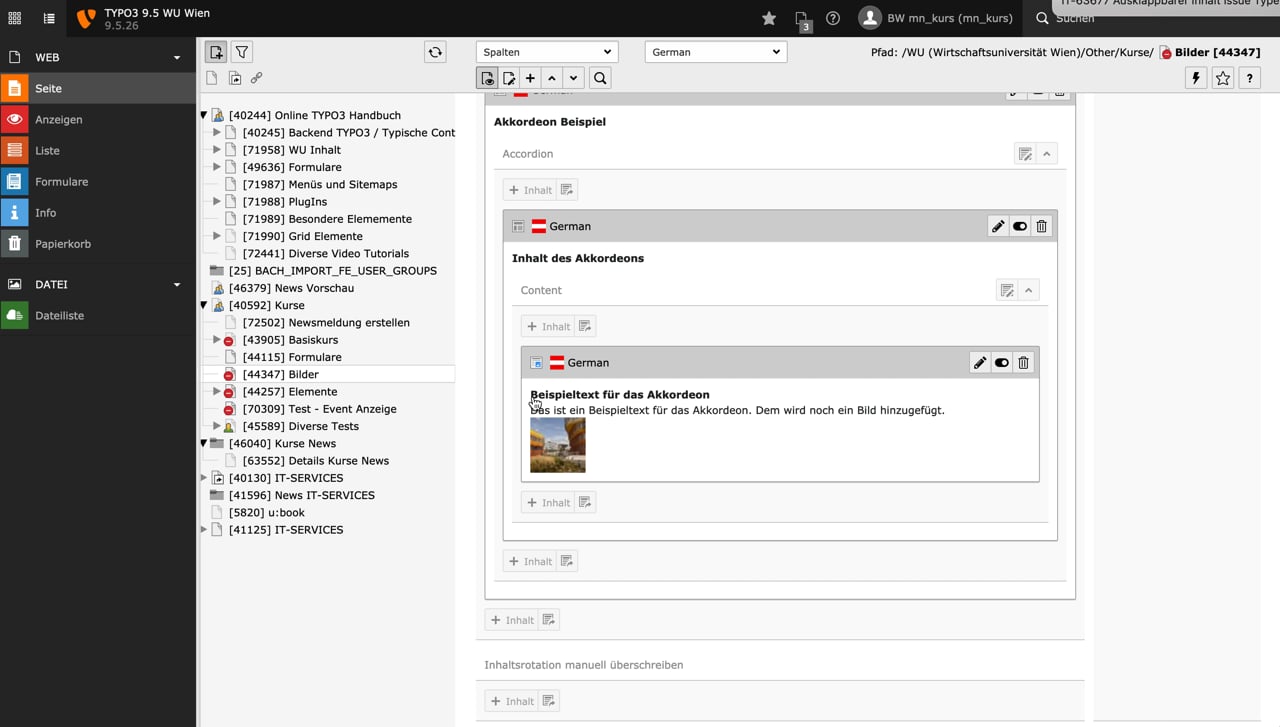Open the page tree filter

(242, 52)
